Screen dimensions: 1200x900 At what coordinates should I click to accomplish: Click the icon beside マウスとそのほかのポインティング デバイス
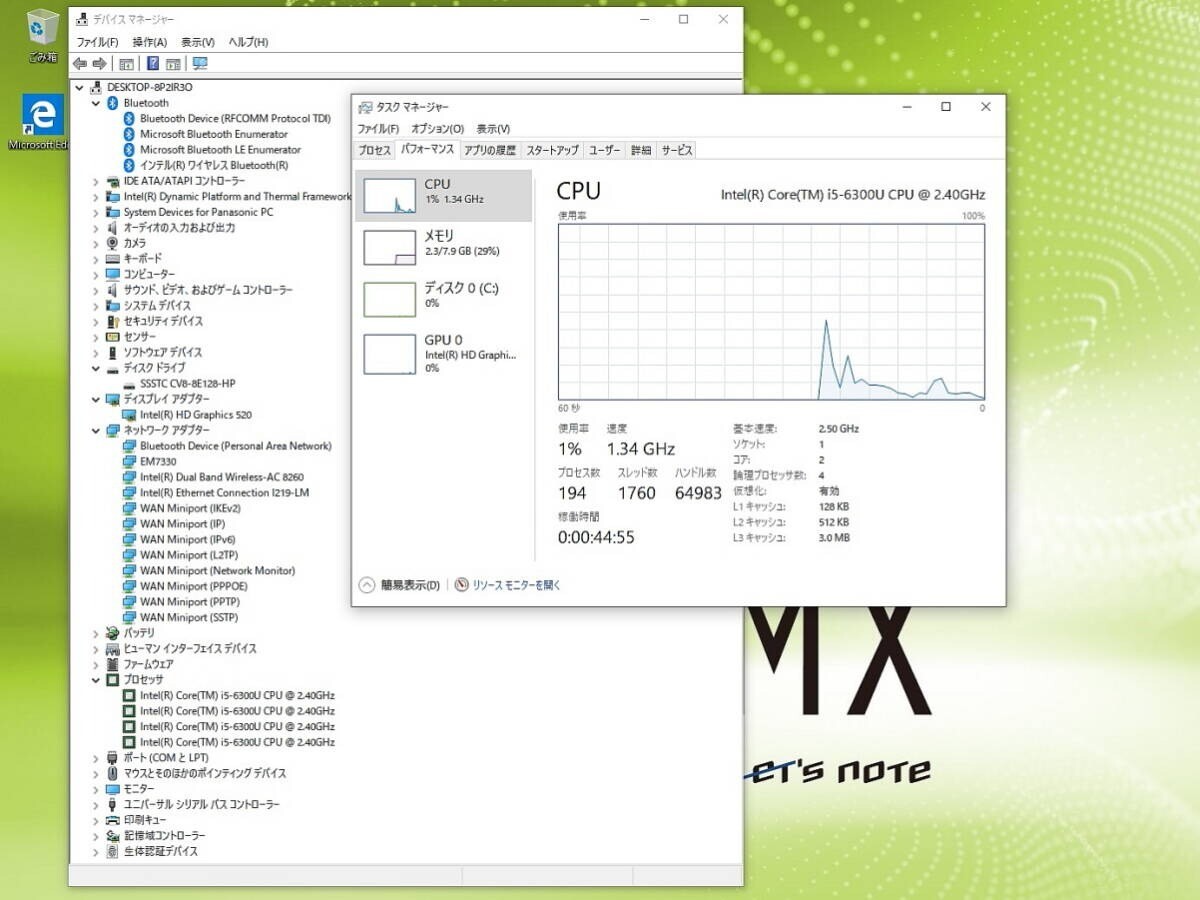(113, 774)
